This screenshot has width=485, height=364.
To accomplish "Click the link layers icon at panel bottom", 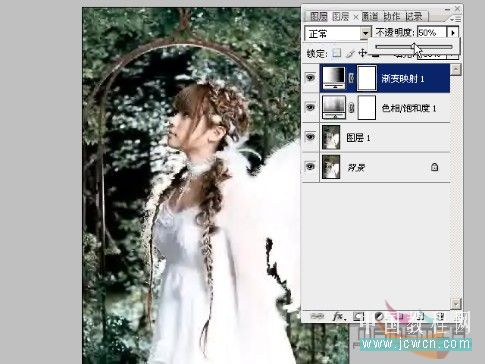I will 317,316.
